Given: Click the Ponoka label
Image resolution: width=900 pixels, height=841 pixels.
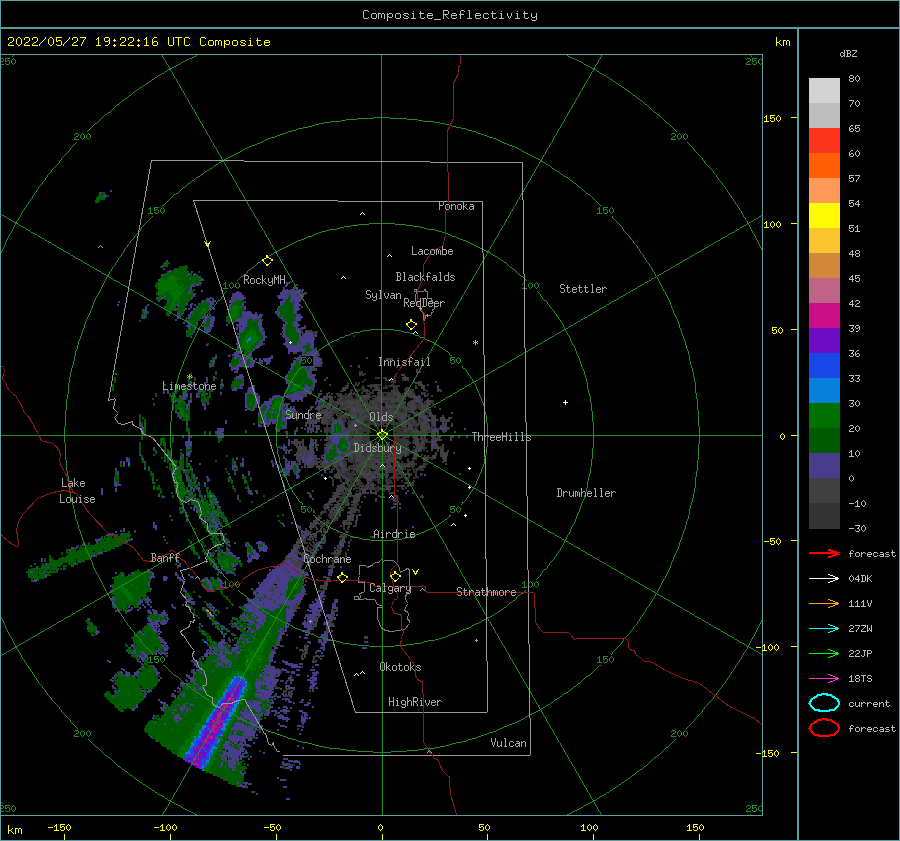Looking at the screenshot, I should tap(456, 206).
